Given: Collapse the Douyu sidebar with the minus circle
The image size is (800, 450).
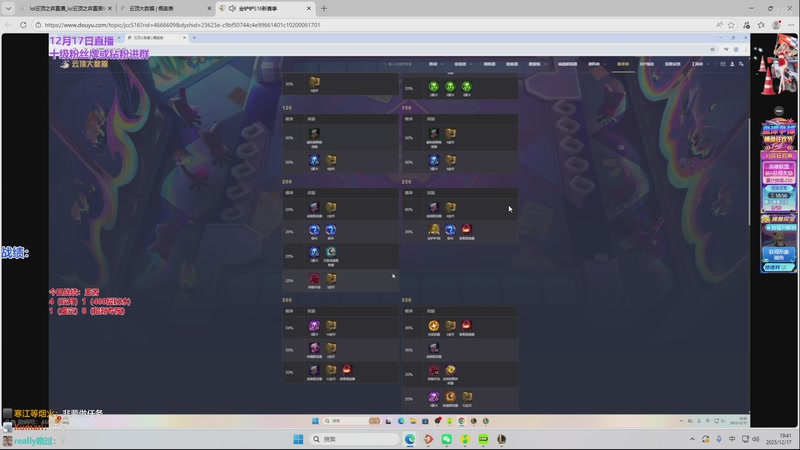Looking at the screenshot, I should [779, 111].
